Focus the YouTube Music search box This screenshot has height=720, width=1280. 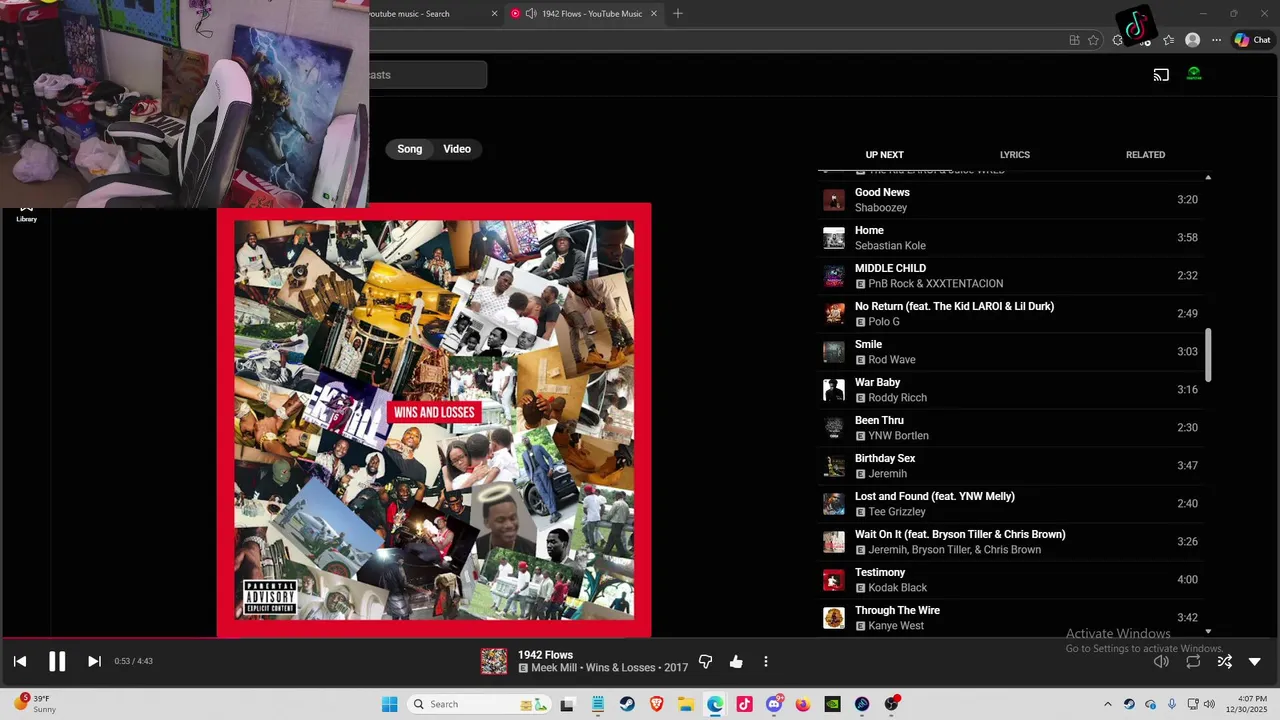coord(428,75)
